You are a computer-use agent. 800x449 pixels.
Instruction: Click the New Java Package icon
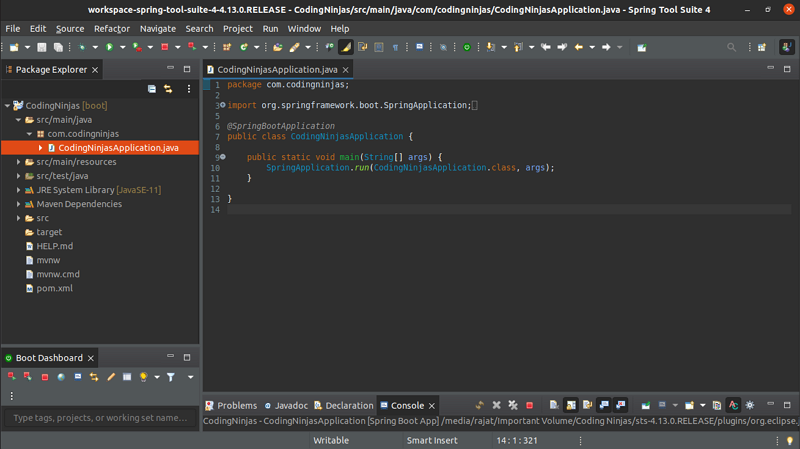(227, 47)
